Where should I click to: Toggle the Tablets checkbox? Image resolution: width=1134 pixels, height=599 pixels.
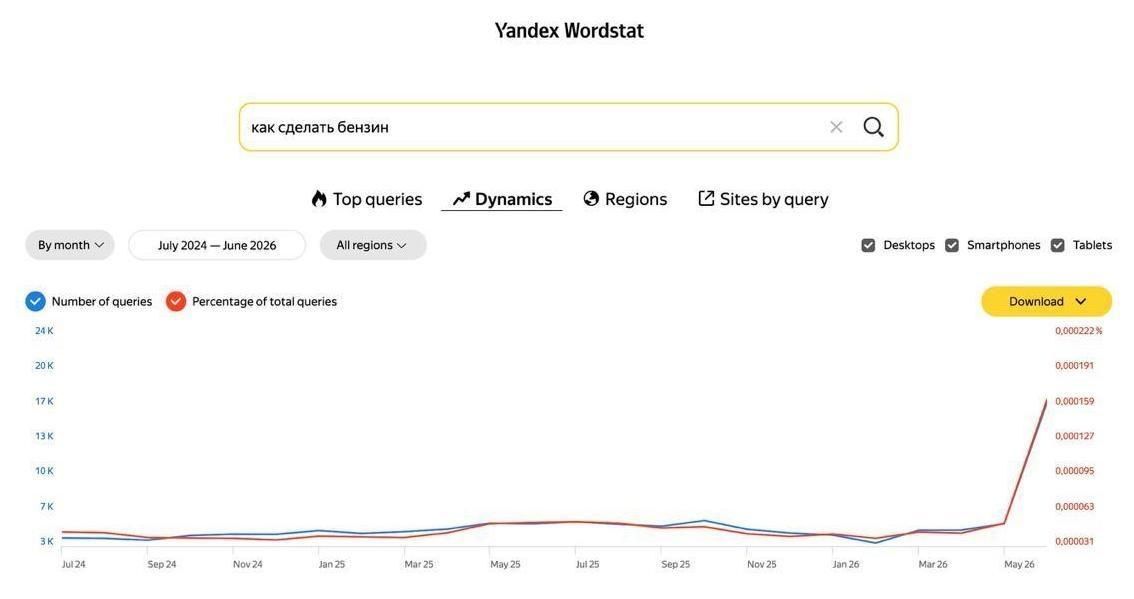[x=1057, y=245]
